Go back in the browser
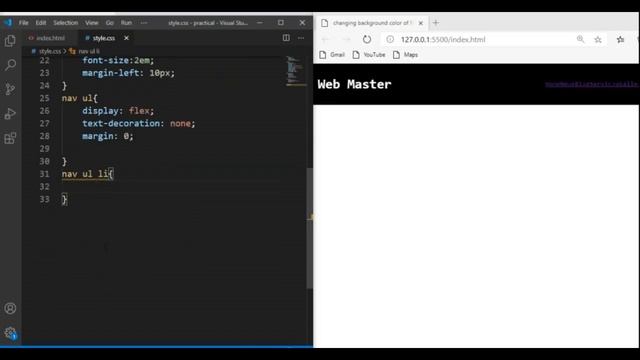 point(325,39)
